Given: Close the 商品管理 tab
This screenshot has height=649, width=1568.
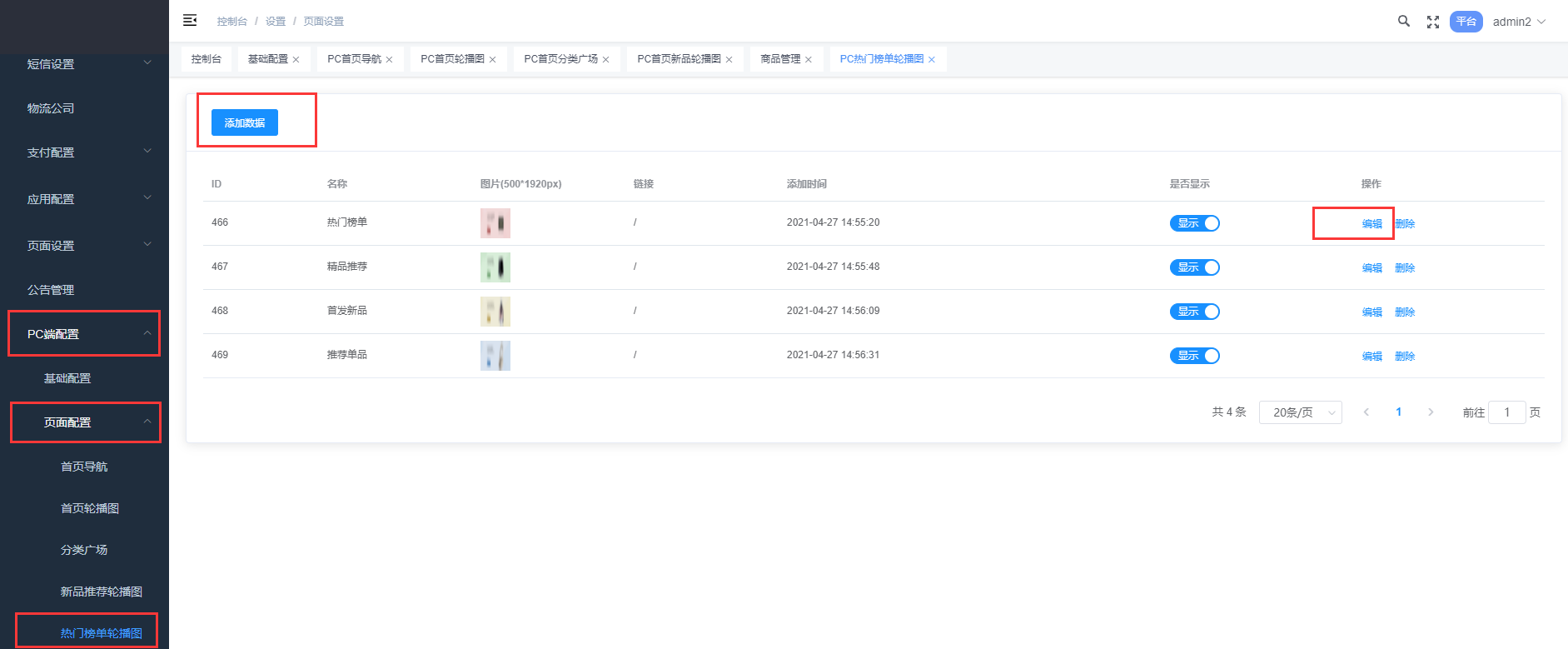Looking at the screenshot, I should pyautogui.click(x=808, y=60).
